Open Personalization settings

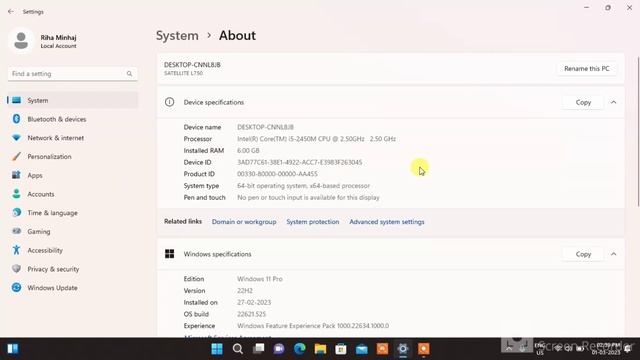[x=73, y=157]
